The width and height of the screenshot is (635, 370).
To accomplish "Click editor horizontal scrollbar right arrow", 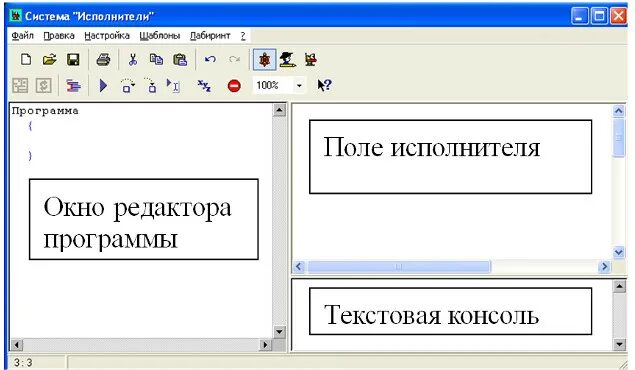I will [x=265, y=345].
